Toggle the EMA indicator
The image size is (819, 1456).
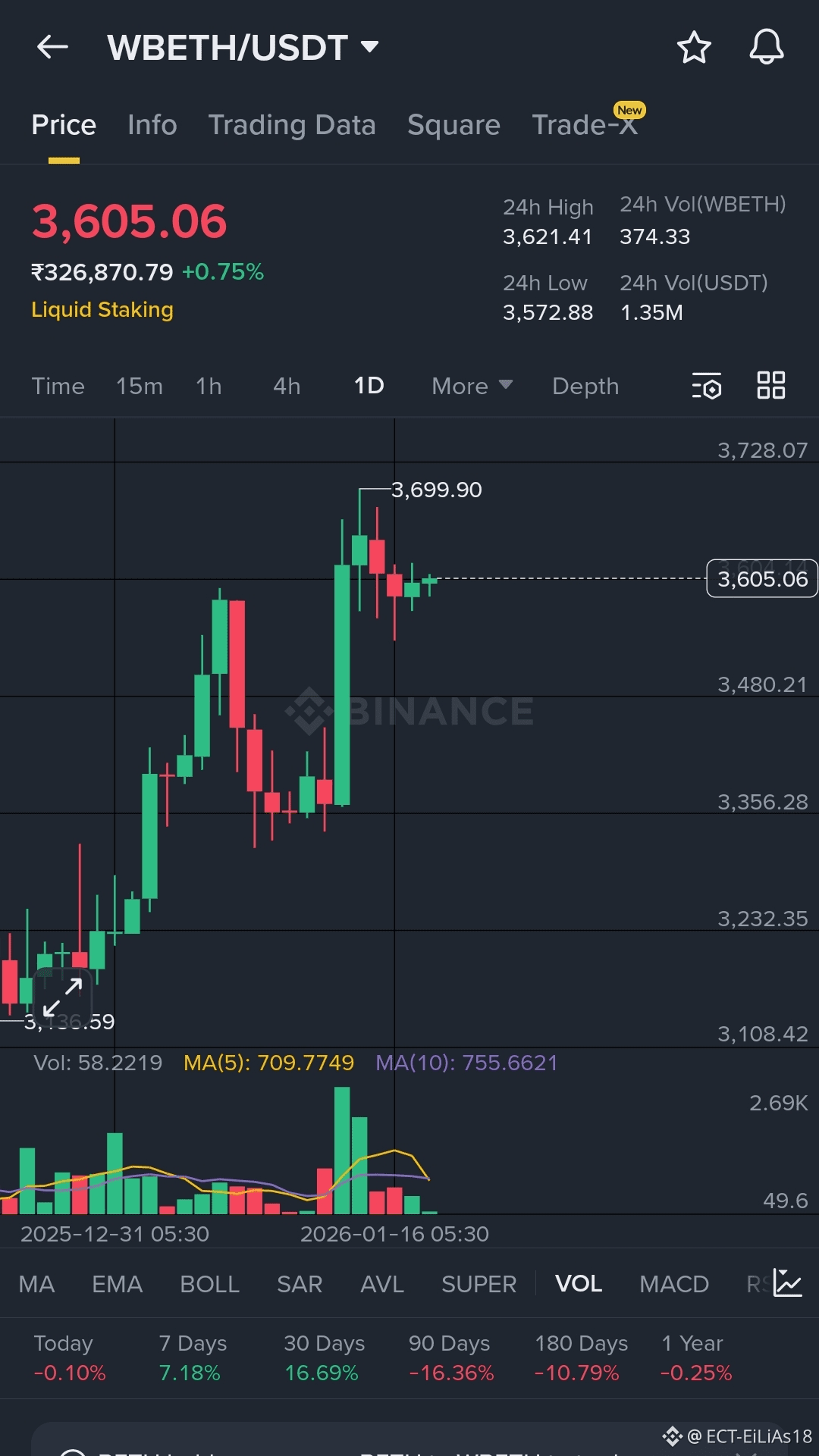[x=118, y=1284]
